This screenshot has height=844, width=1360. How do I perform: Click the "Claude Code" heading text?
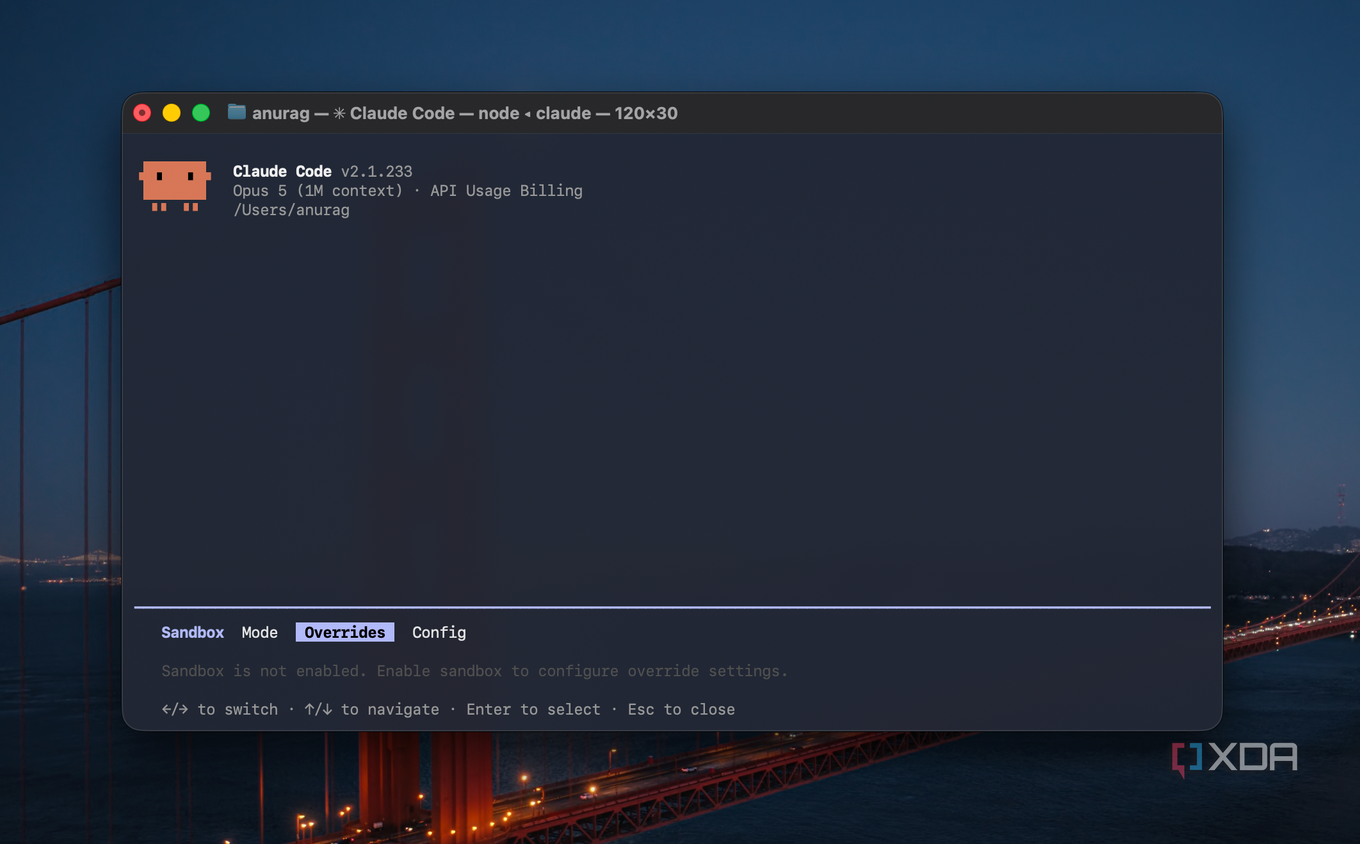(282, 171)
